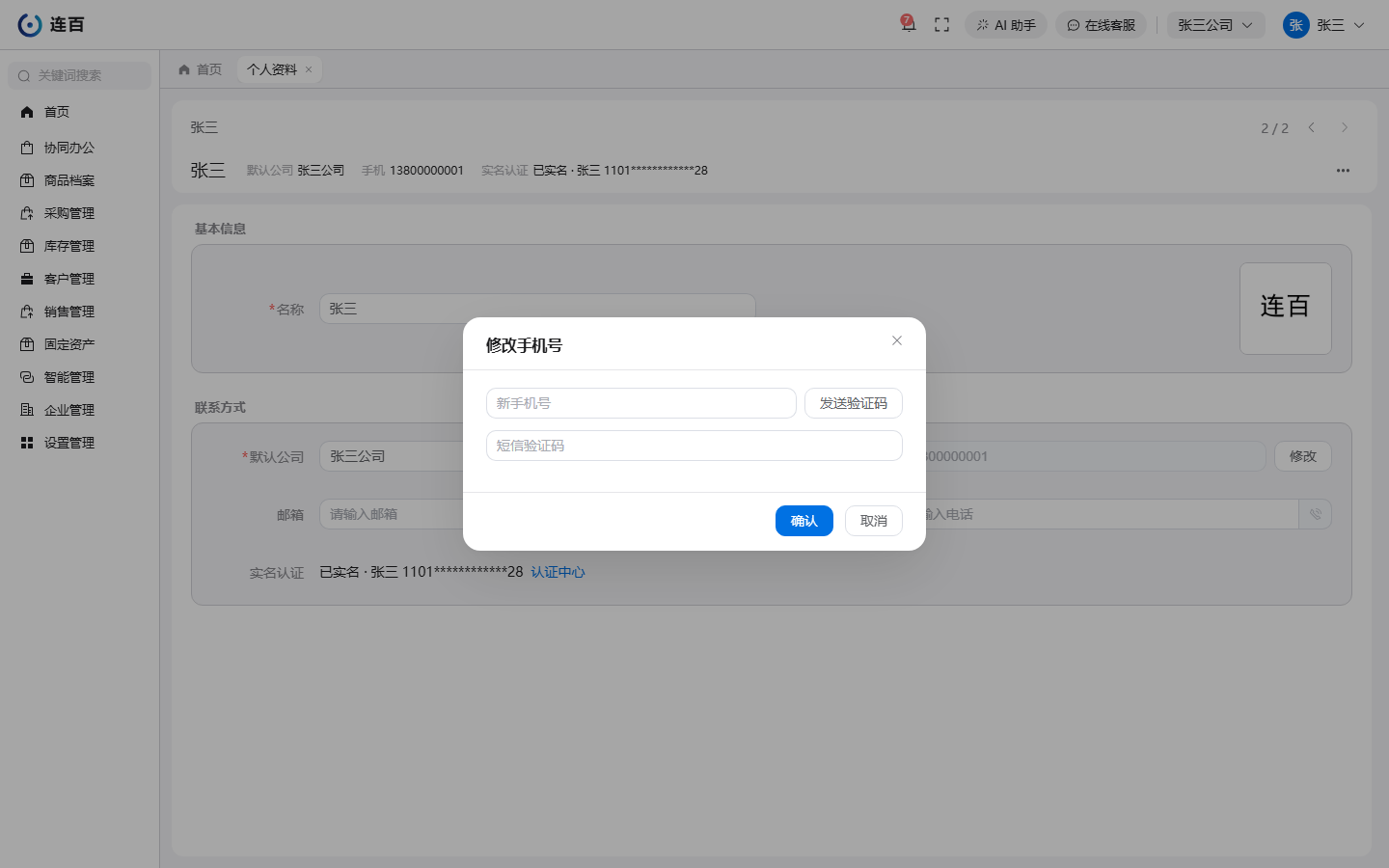1389x868 pixels.
Task: Focus the 短信验证码 input field
Action: tap(694, 446)
